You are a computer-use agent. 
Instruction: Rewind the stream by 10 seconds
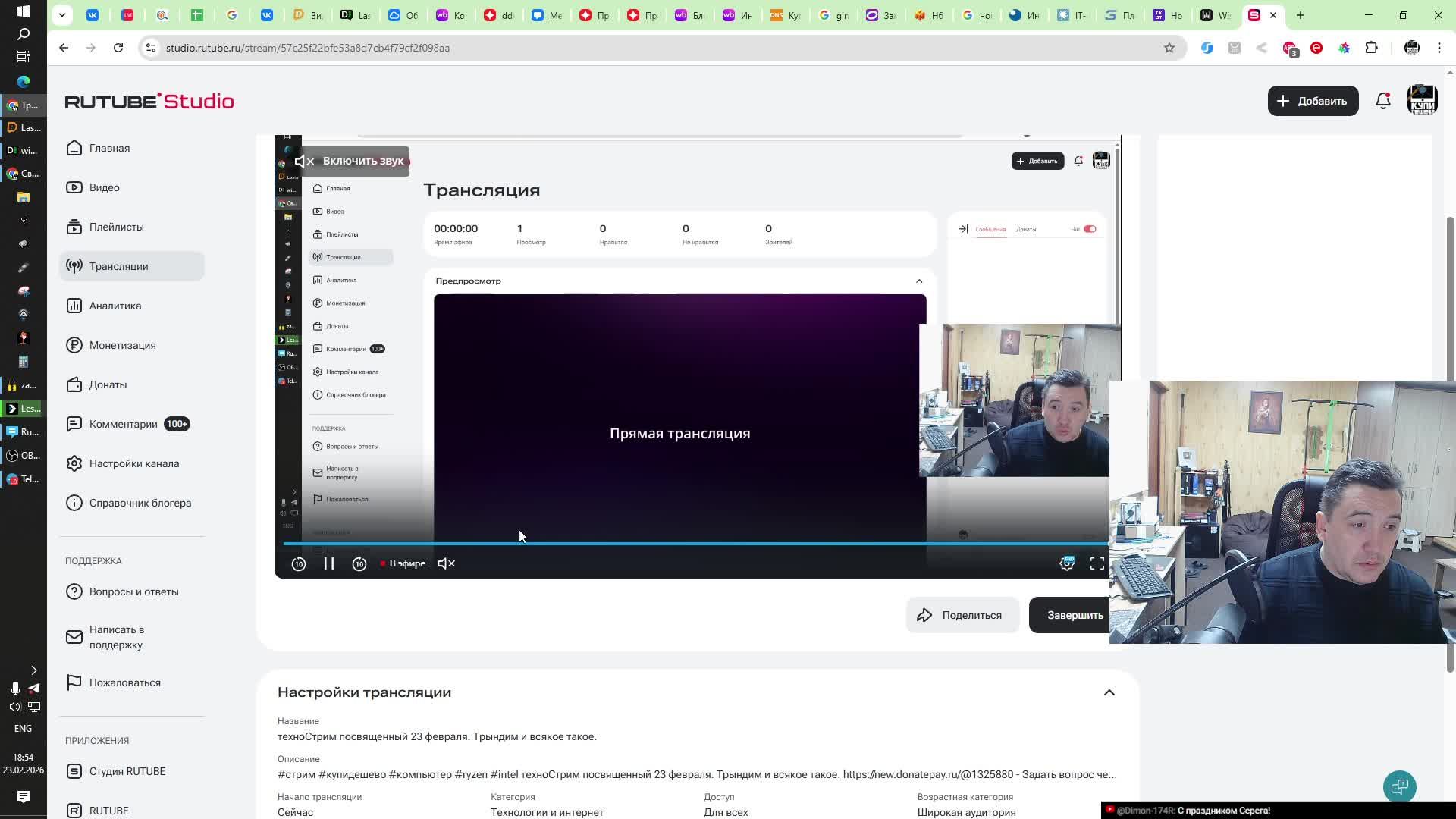299,563
